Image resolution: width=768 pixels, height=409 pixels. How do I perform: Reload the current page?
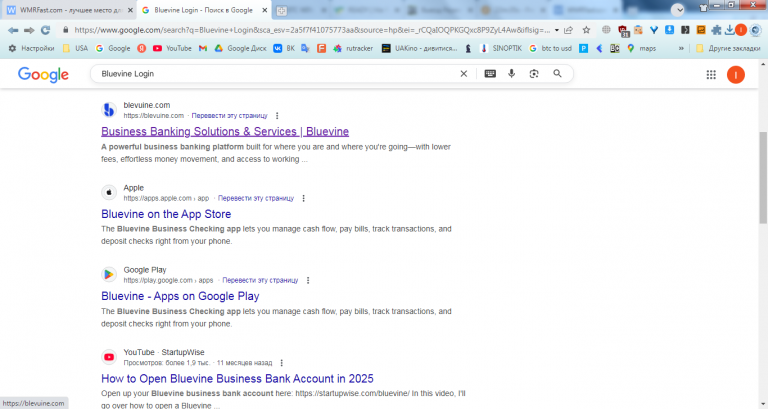point(46,30)
